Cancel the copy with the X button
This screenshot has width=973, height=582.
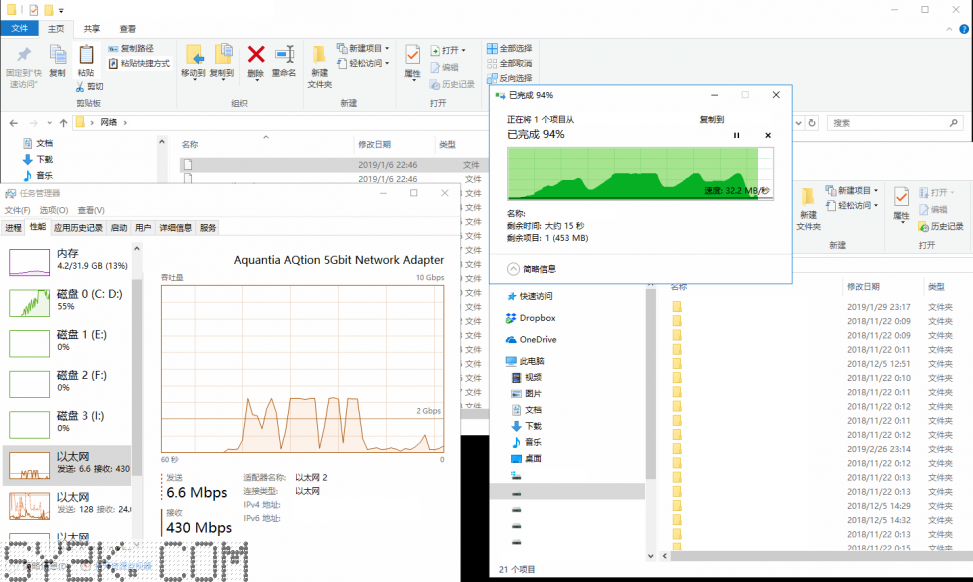click(x=768, y=135)
